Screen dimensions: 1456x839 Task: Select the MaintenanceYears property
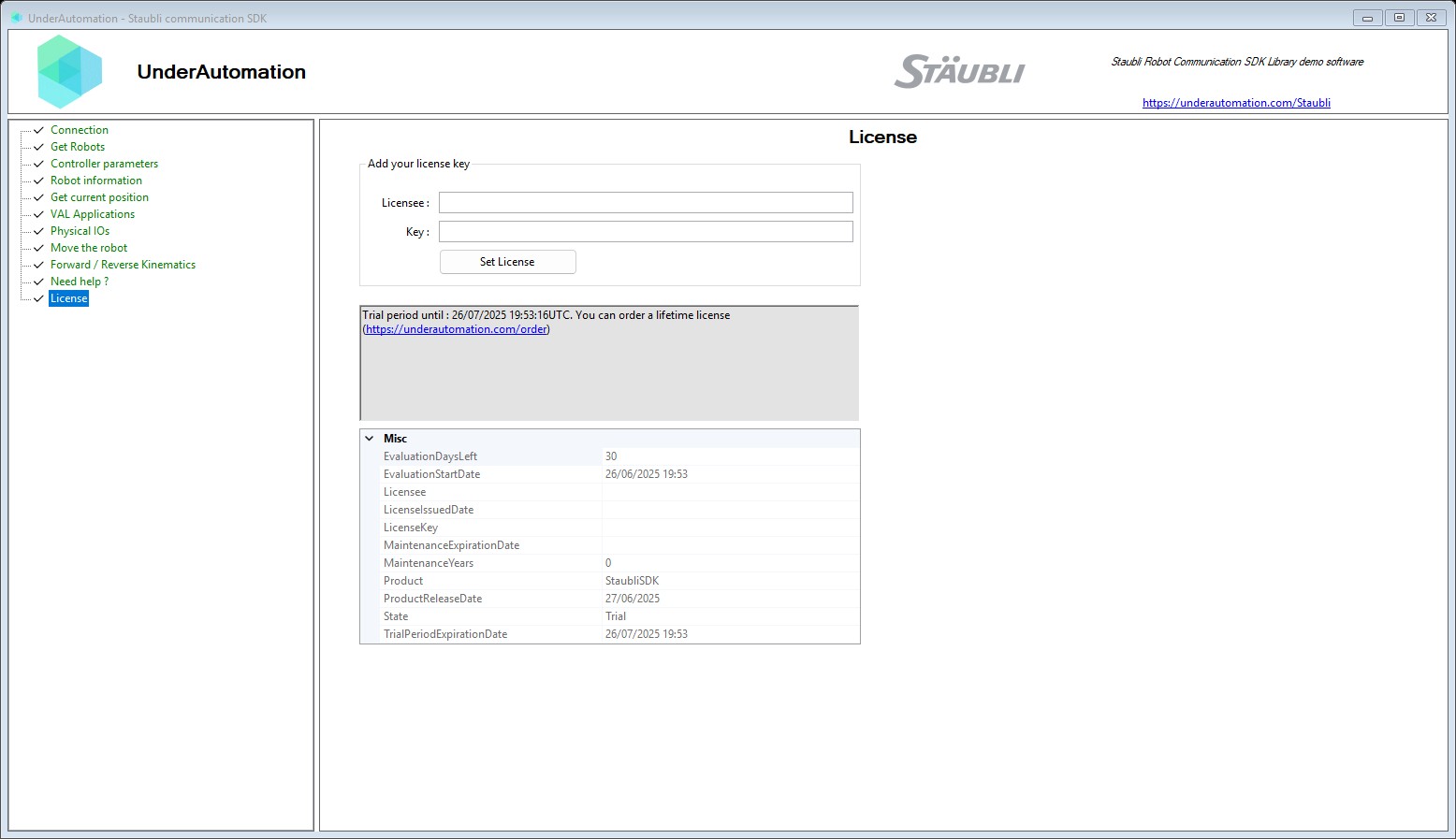click(610, 563)
